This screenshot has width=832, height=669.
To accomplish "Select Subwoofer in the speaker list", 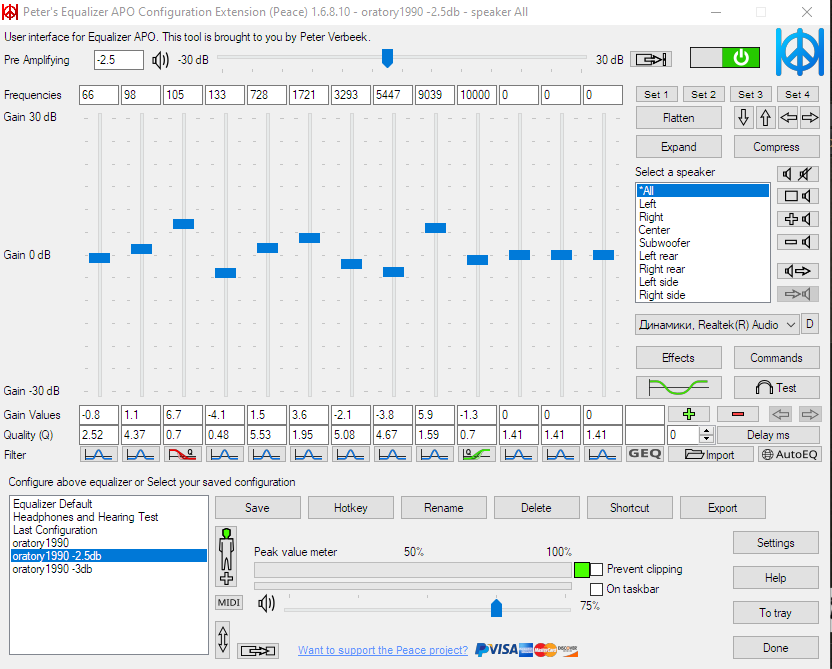I will 703,243.
